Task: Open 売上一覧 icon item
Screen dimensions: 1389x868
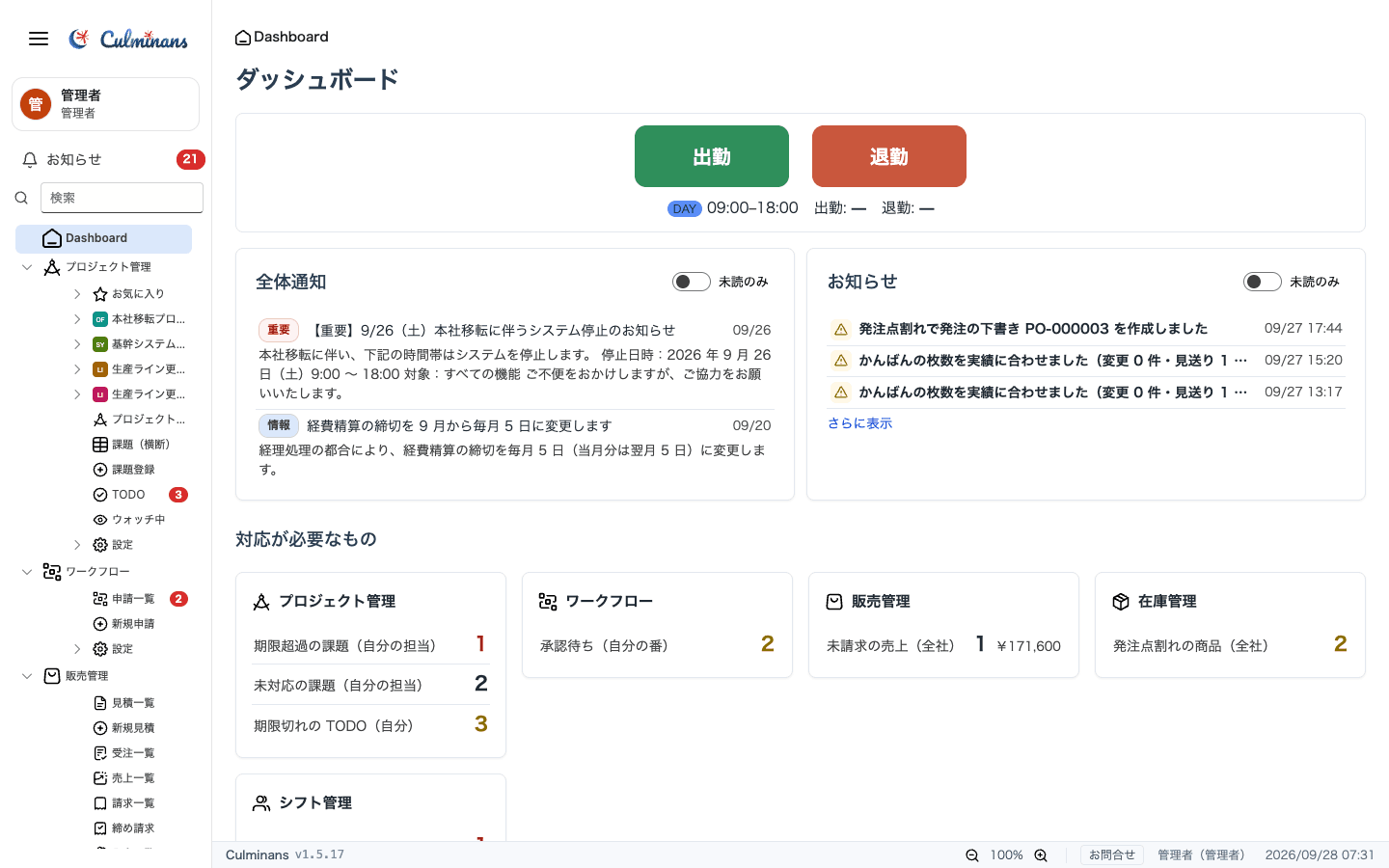Action: tap(123, 778)
